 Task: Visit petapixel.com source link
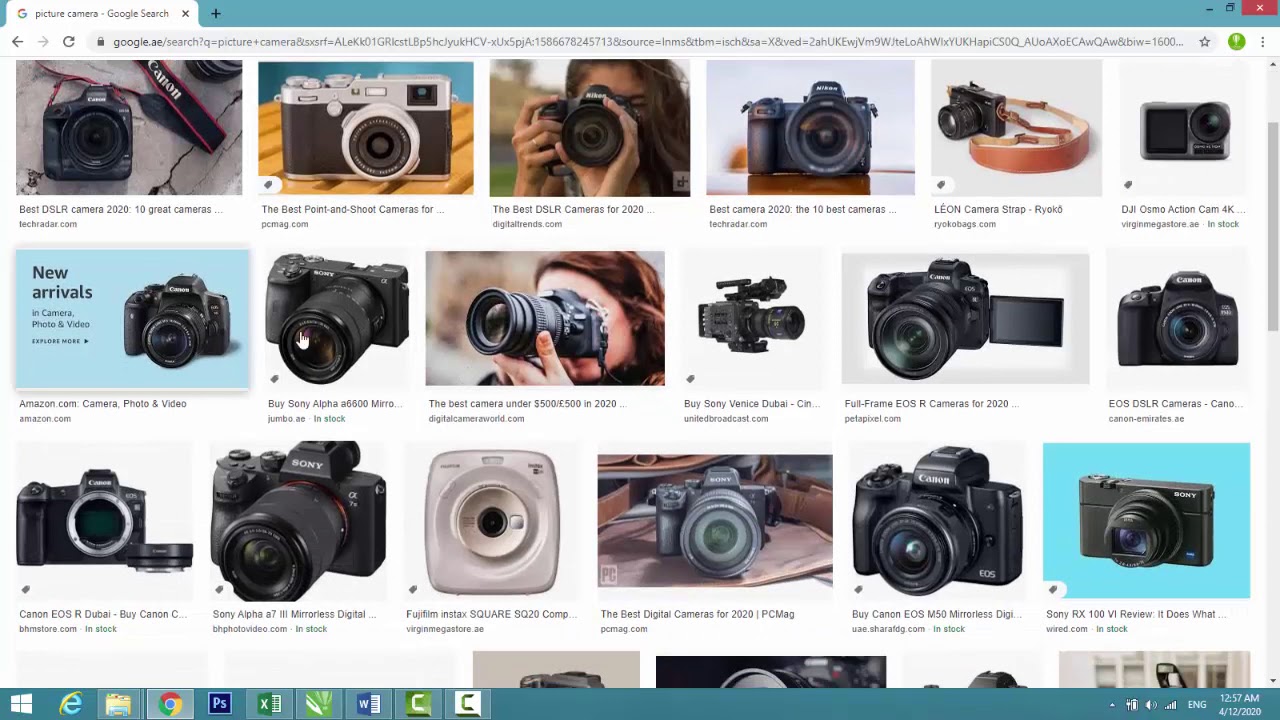click(x=873, y=419)
